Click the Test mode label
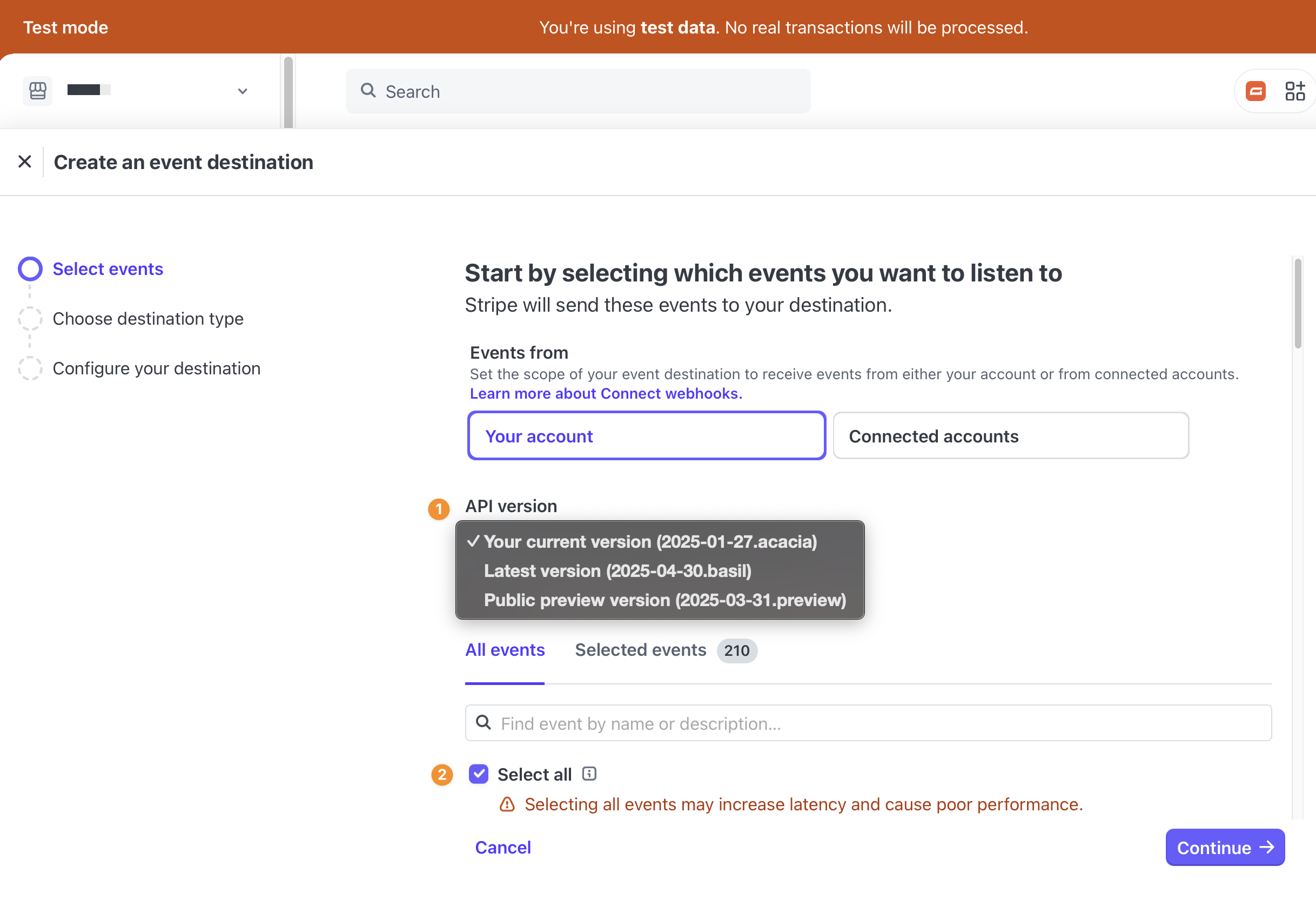1316x900 pixels. tap(66, 27)
